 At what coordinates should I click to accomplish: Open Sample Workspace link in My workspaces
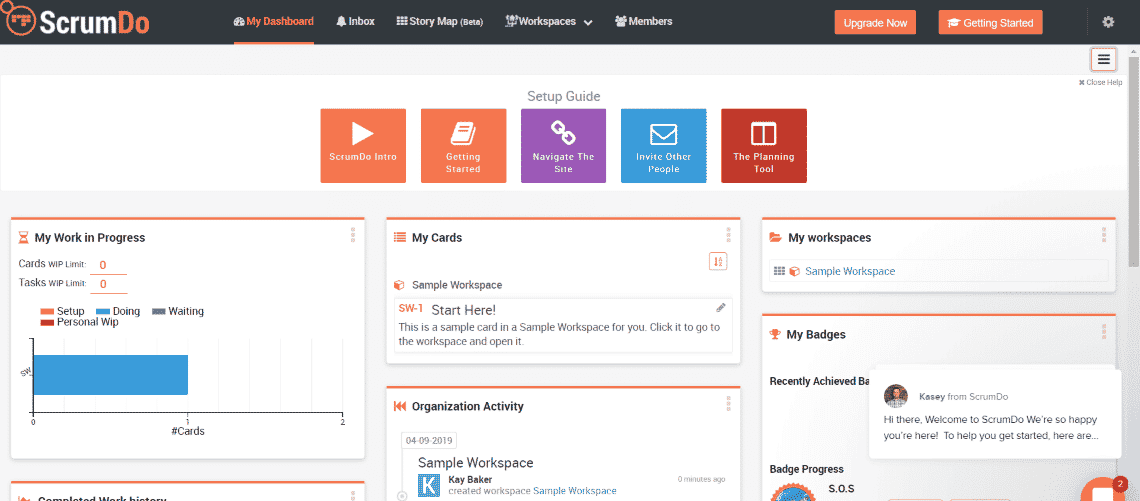point(850,271)
